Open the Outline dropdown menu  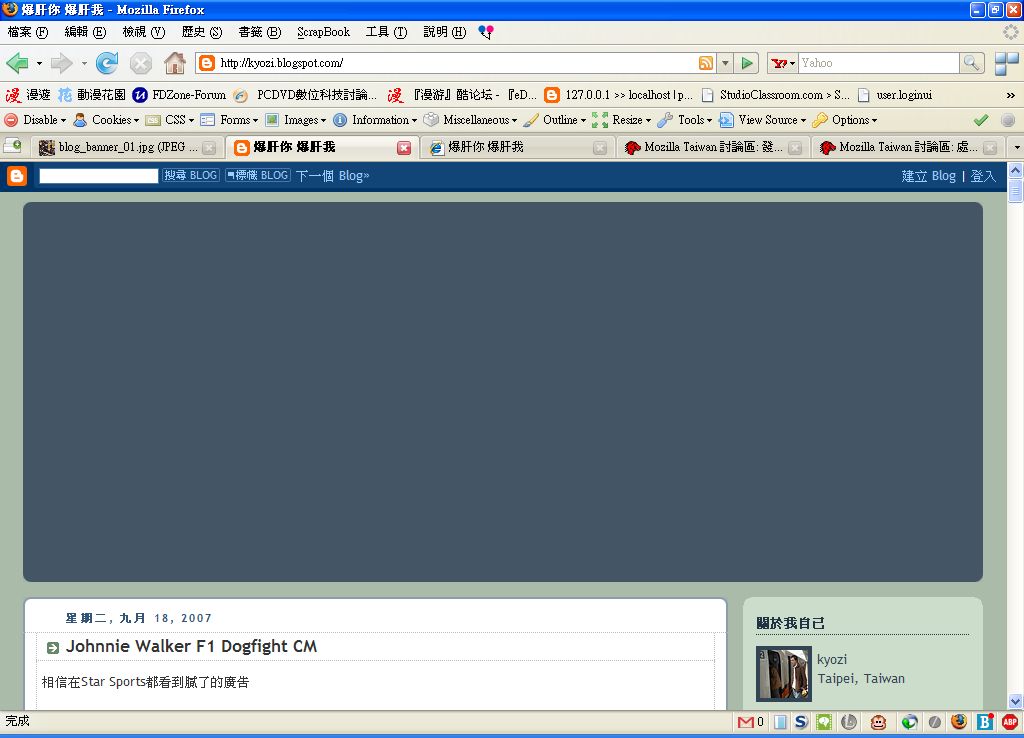click(x=555, y=120)
